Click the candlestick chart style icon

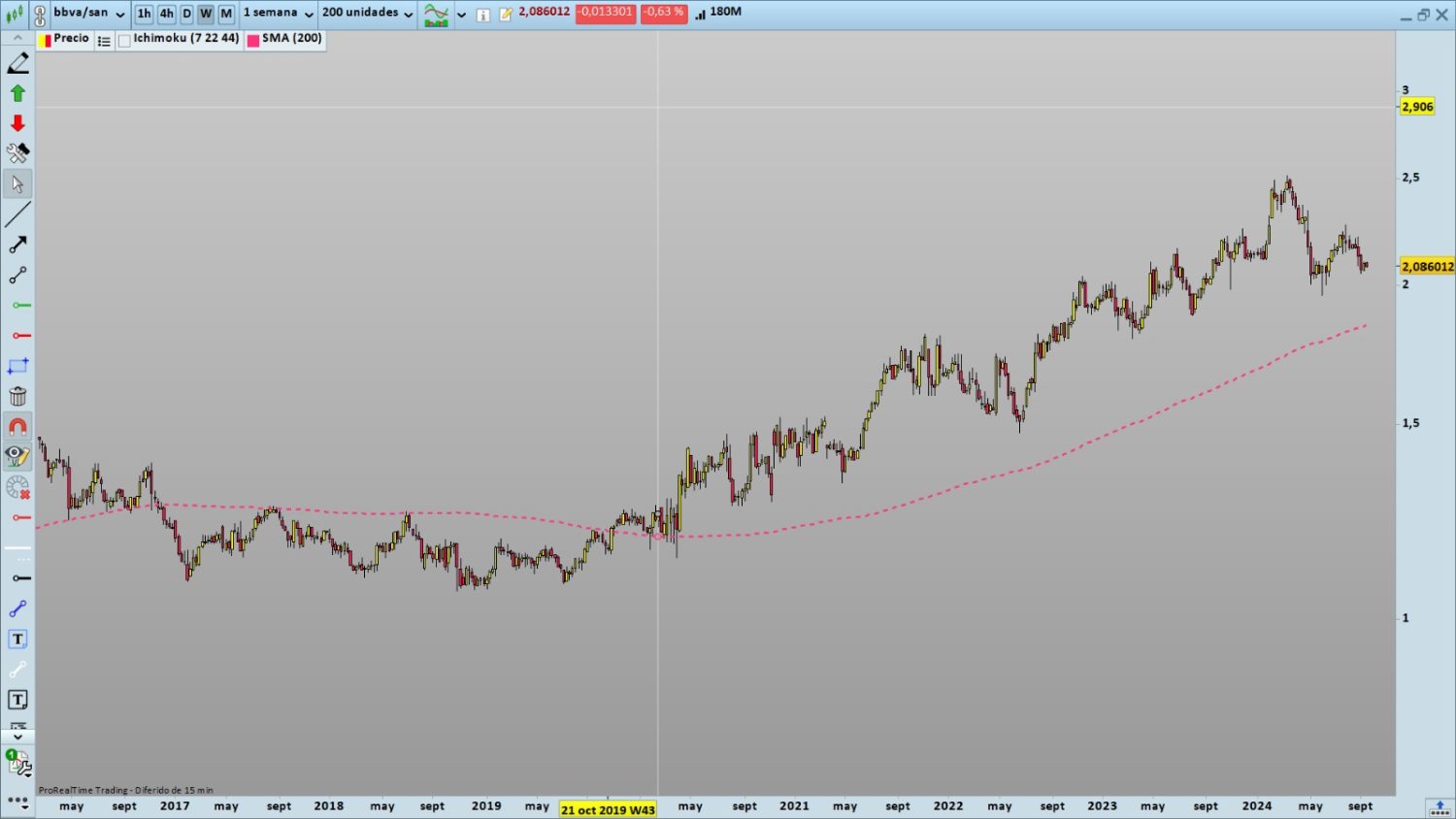click(15, 14)
